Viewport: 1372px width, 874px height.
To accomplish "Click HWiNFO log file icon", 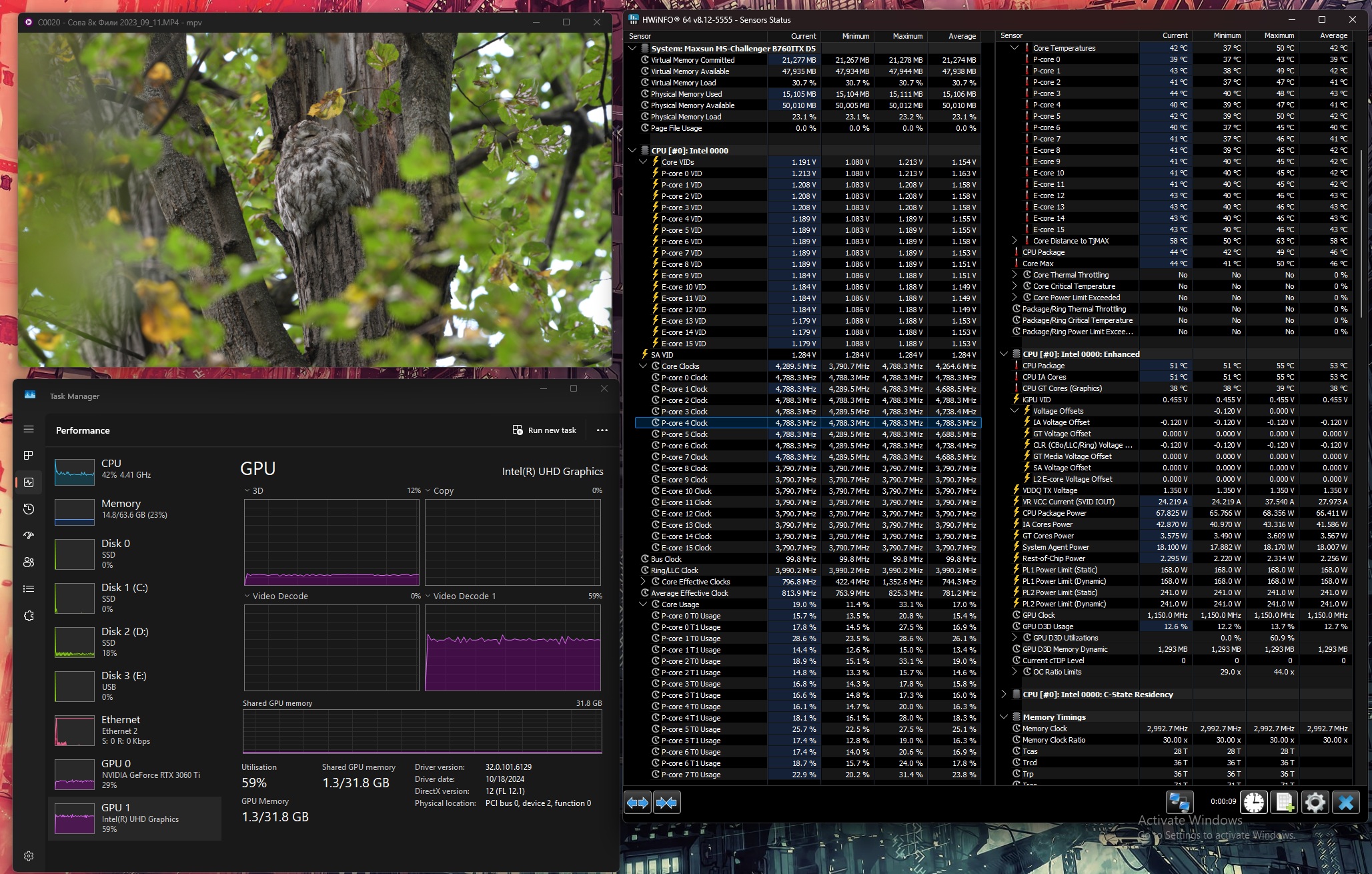I will point(1285,802).
